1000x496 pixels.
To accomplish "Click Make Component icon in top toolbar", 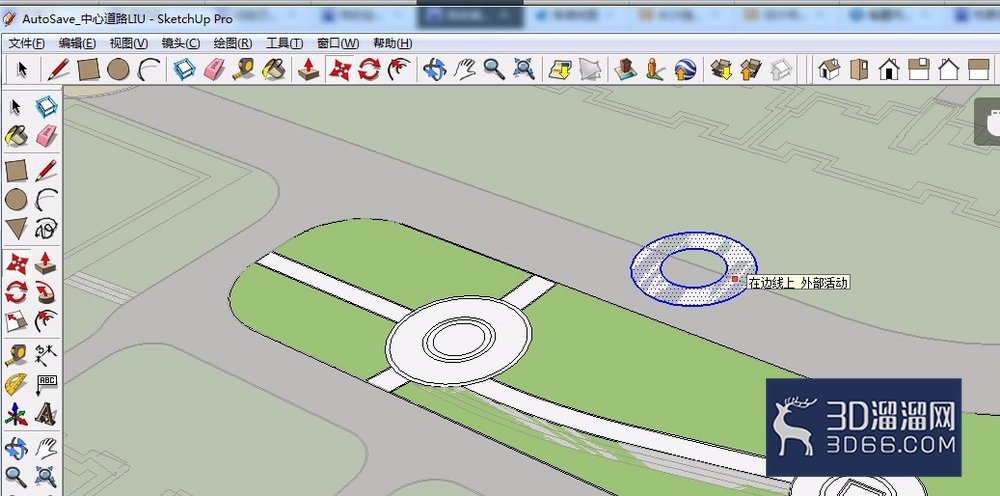I will (x=184, y=69).
